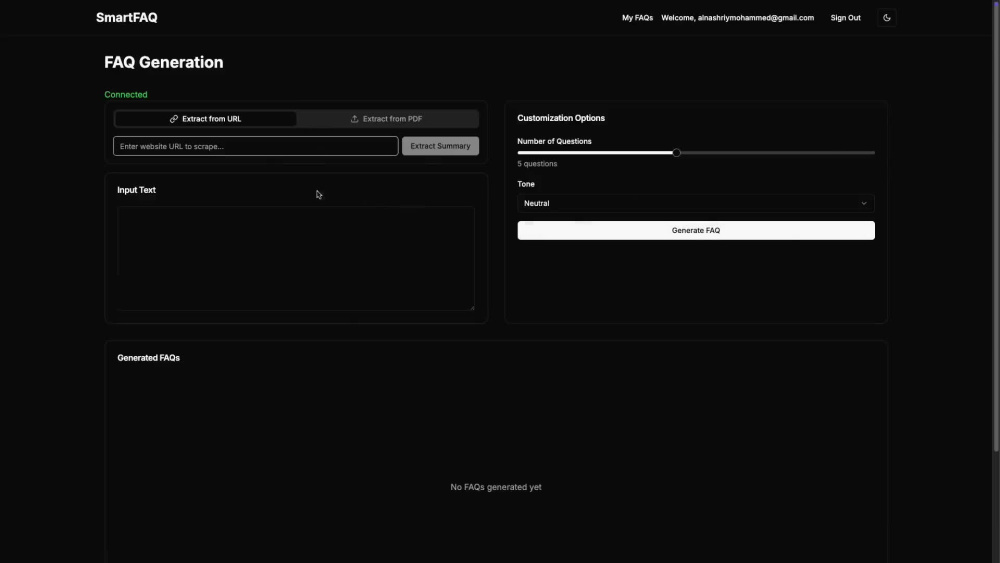This screenshot has height=563, width=1000.
Task: Switch to Extract from PDF tab
Action: point(386,119)
